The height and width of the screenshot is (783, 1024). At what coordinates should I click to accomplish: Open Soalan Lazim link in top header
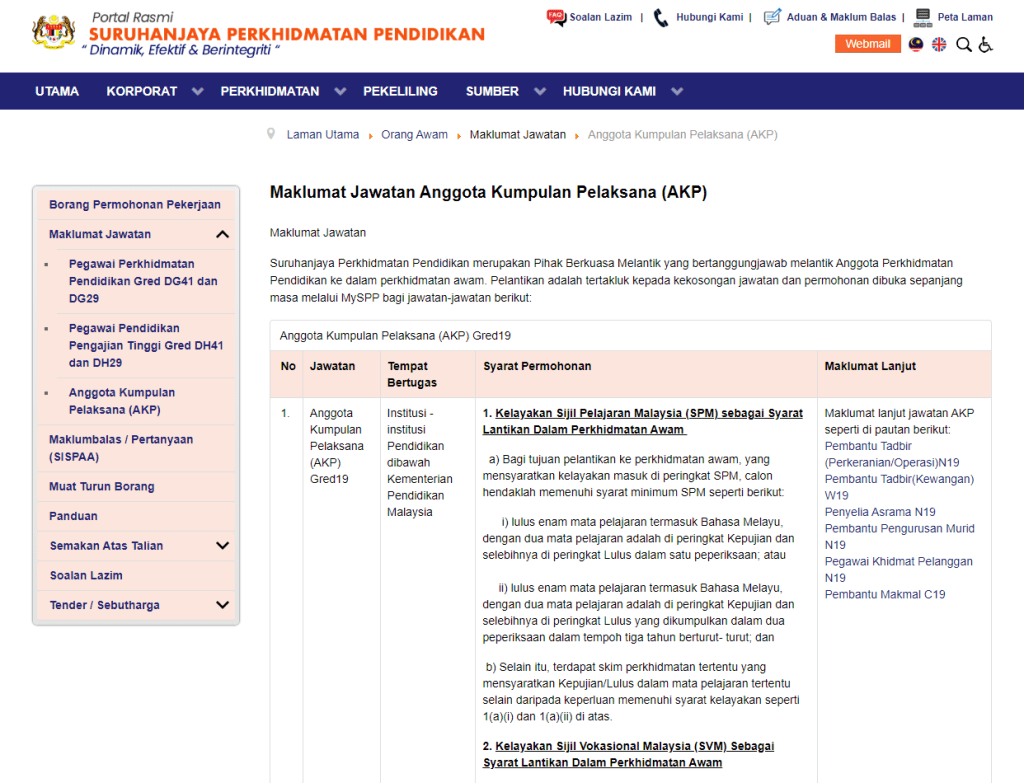[600, 17]
